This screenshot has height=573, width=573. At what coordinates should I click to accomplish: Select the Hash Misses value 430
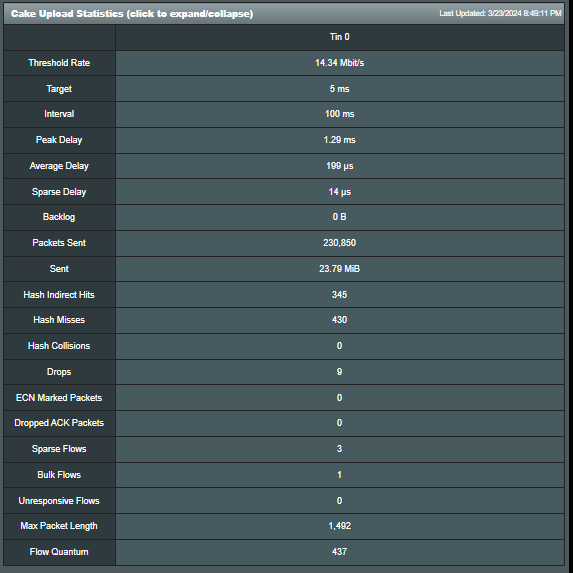[x=339, y=320]
